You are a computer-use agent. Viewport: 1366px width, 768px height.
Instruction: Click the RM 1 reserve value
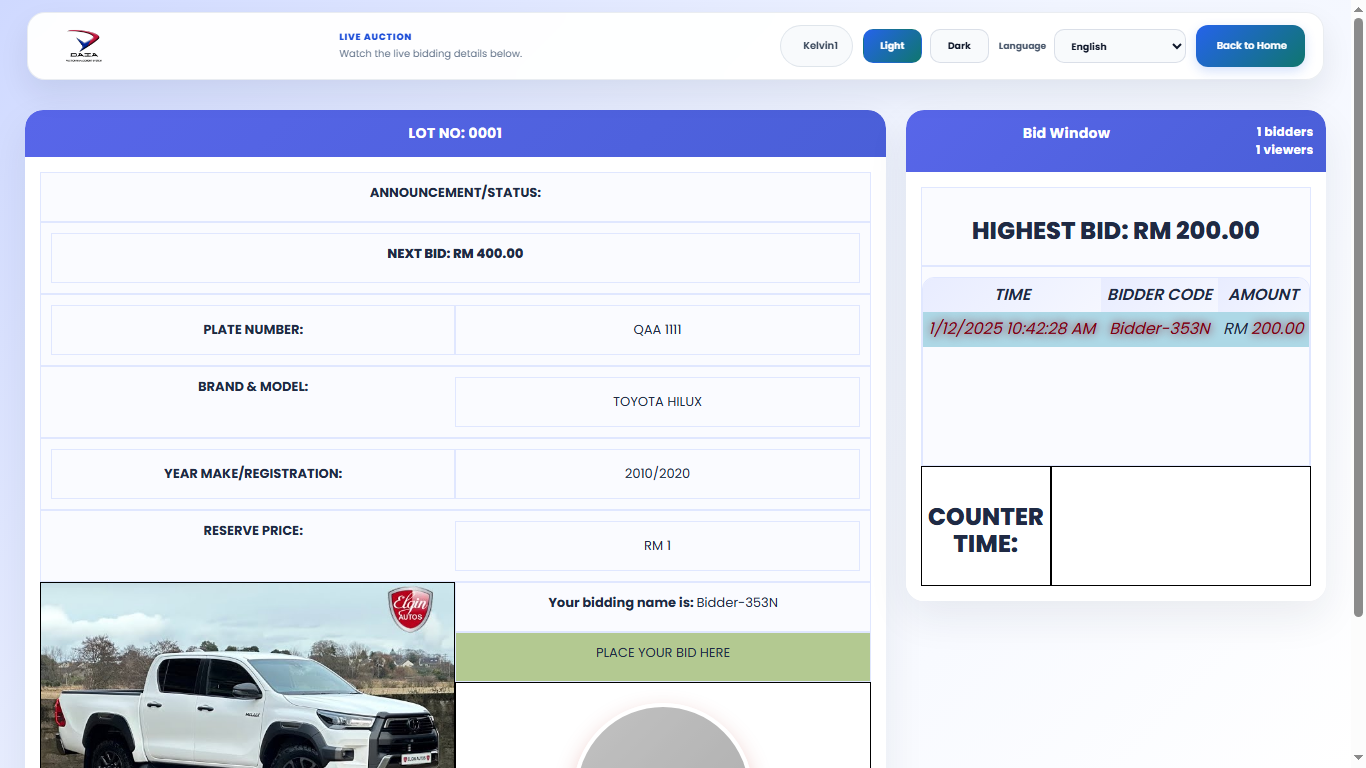click(x=657, y=546)
